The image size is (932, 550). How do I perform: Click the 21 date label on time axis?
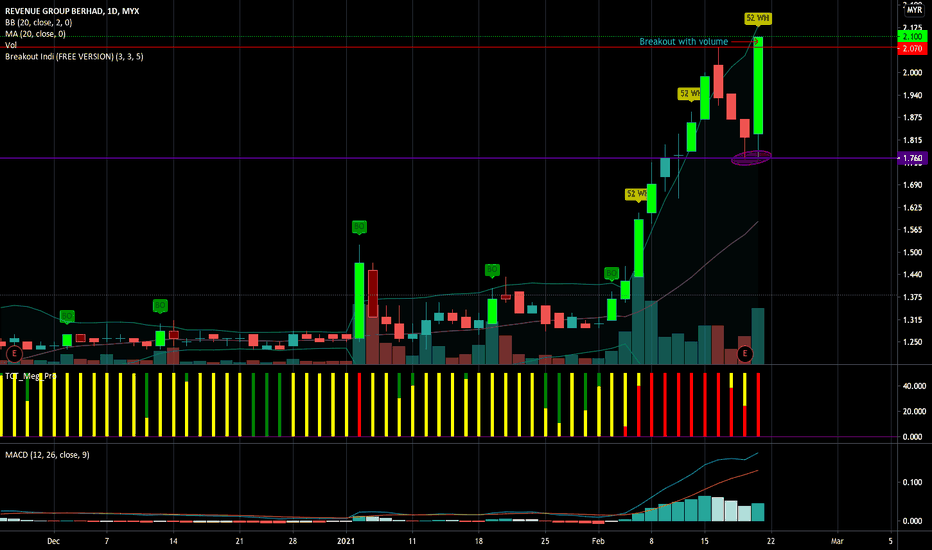[x=240, y=541]
